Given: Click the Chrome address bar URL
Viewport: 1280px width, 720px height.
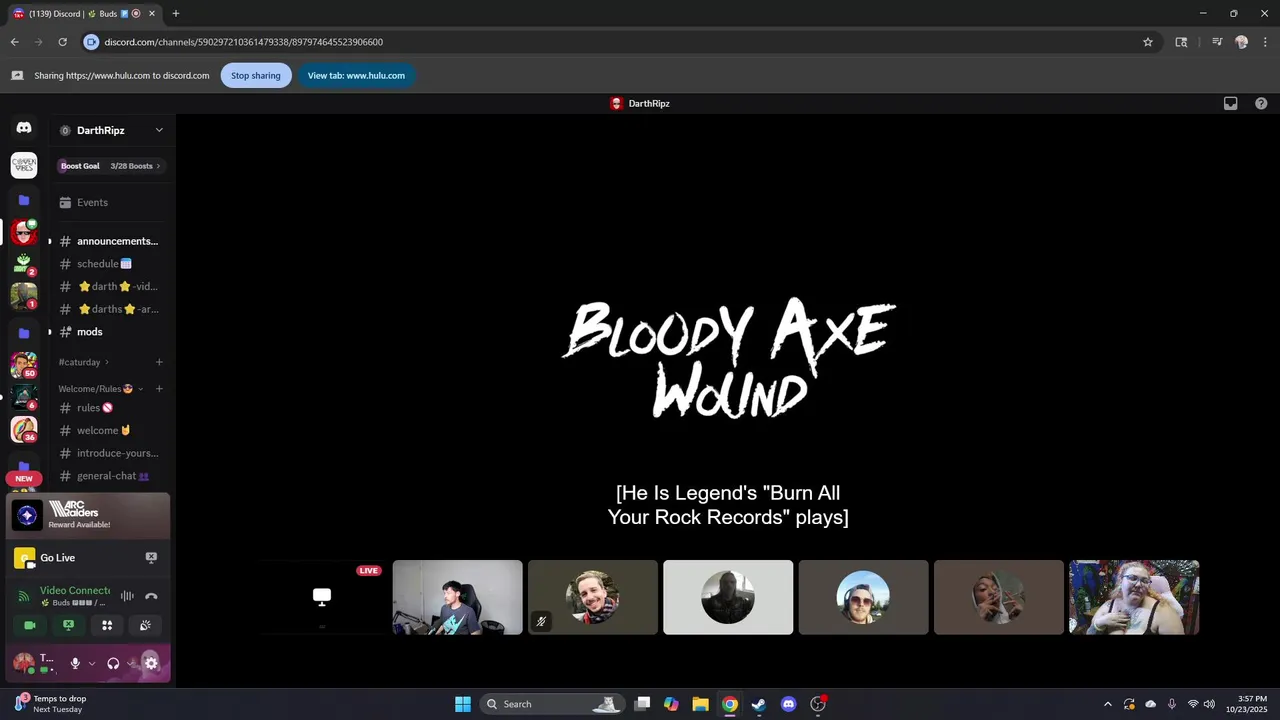Looking at the screenshot, I should pos(244,42).
